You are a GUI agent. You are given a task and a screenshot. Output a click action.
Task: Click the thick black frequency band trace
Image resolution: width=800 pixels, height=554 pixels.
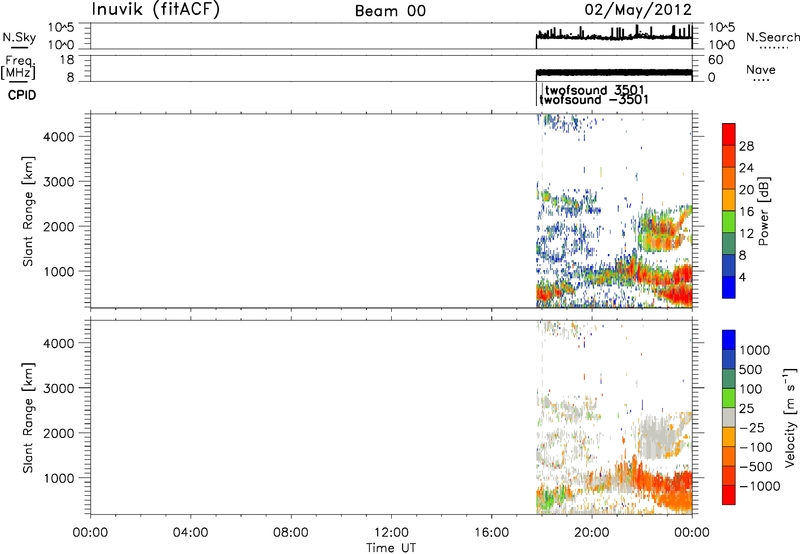pyautogui.click(x=614, y=72)
